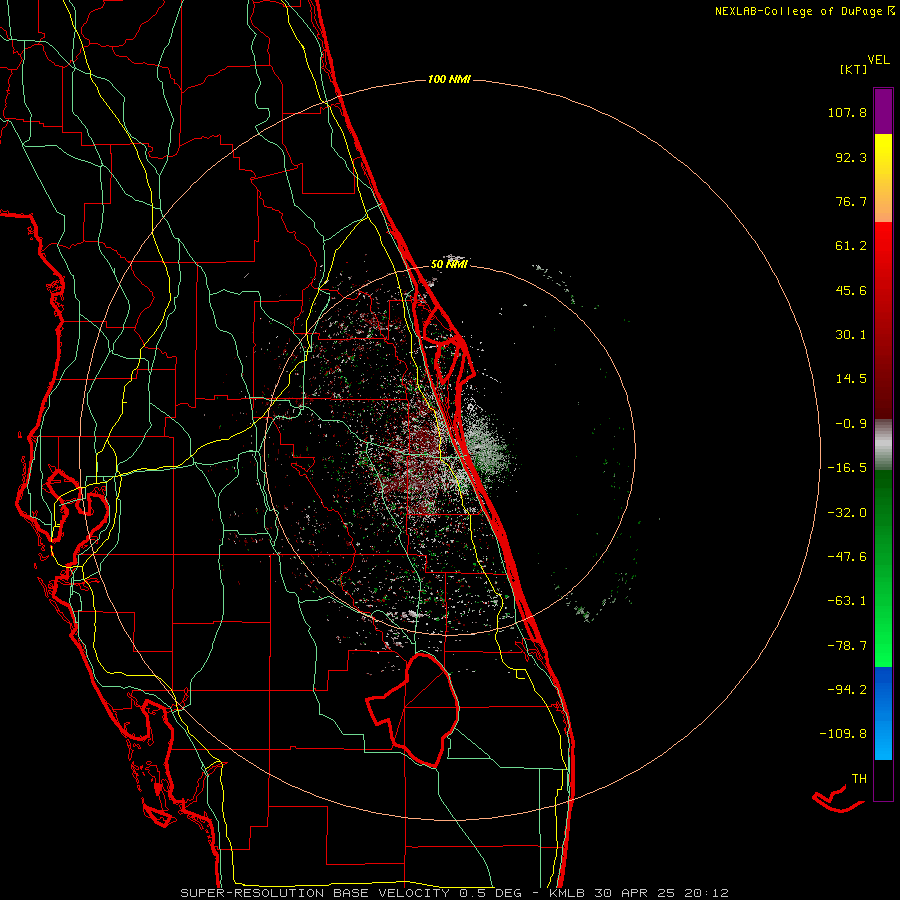The width and height of the screenshot is (900, 900).
Task: Click the 76.7 scale value
Action: tap(851, 201)
